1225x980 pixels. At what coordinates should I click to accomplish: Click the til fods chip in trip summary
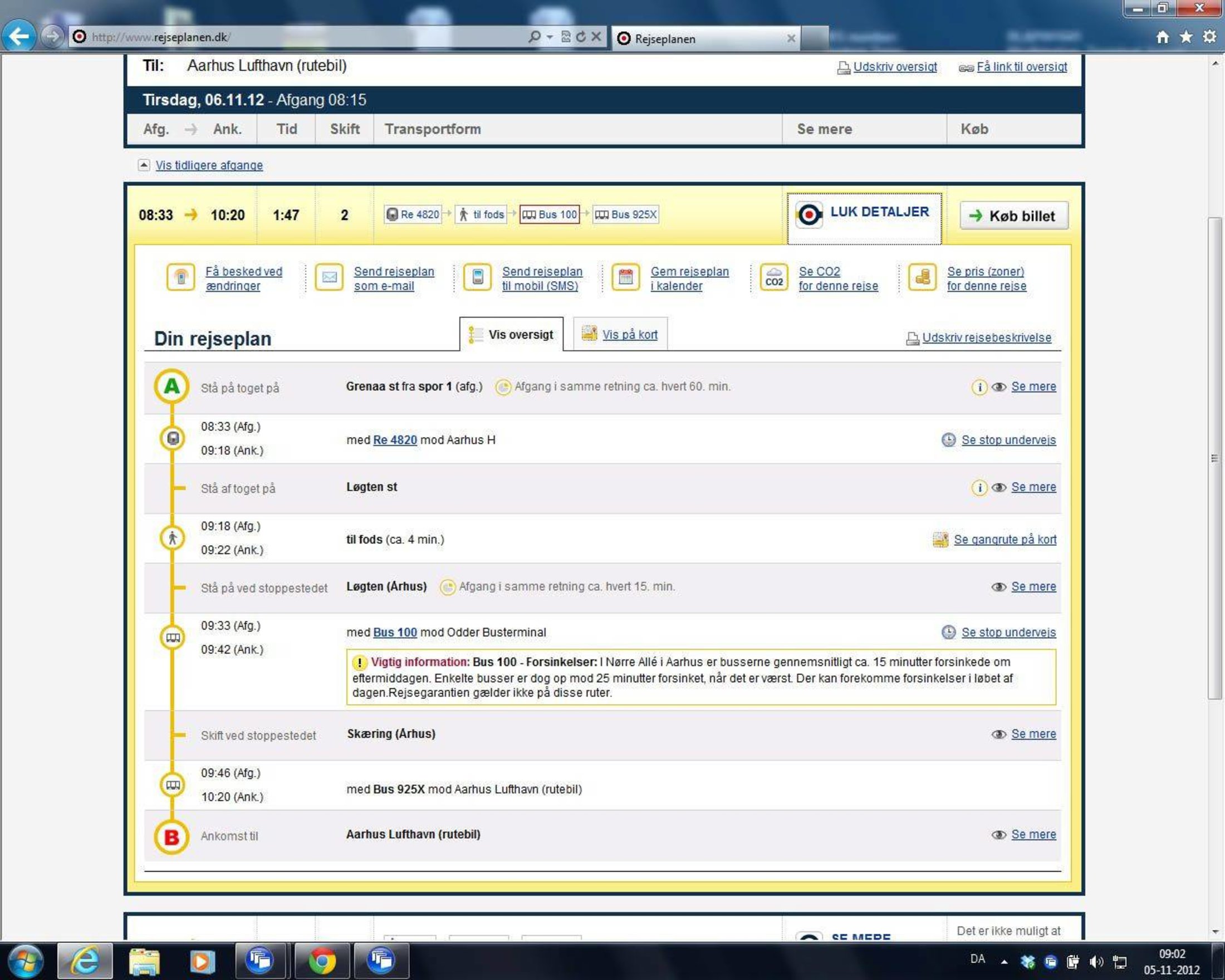coord(481,215)
